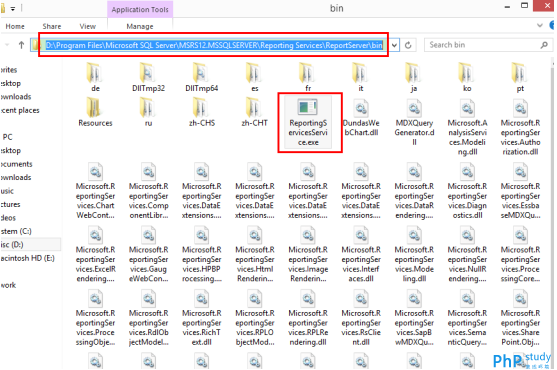Select the zh-CHT folder
Screen dimensions: 557x370
tap(255, 112)
